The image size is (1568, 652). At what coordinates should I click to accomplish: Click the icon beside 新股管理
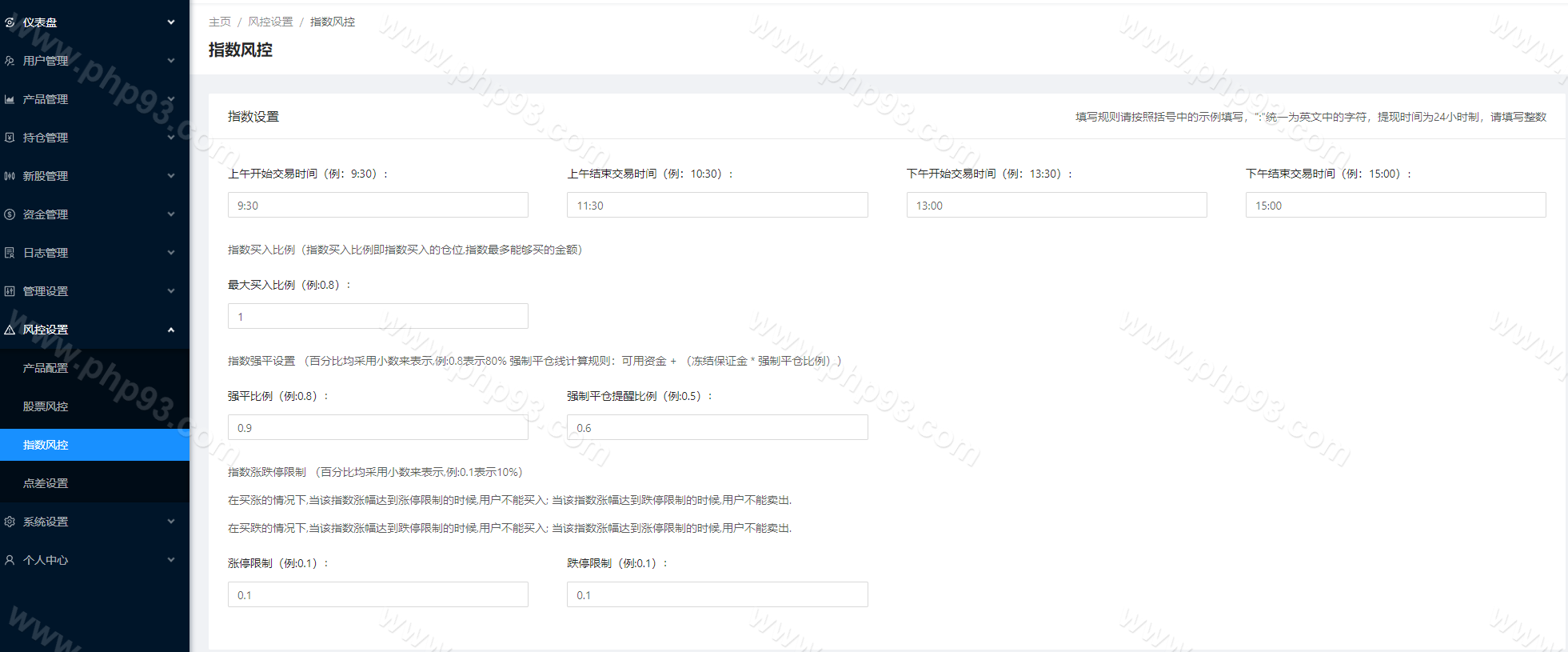[10, 176]
